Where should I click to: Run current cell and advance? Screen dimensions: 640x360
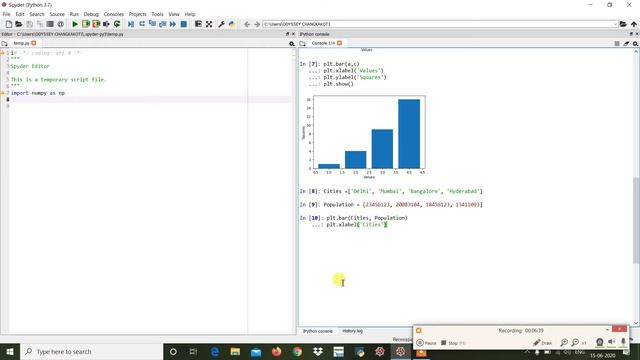[96, 24]
